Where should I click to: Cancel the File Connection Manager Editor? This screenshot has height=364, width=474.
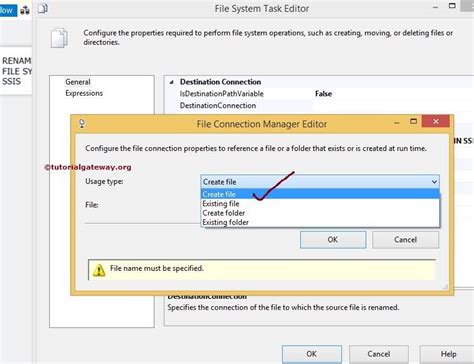coord(405,240)
